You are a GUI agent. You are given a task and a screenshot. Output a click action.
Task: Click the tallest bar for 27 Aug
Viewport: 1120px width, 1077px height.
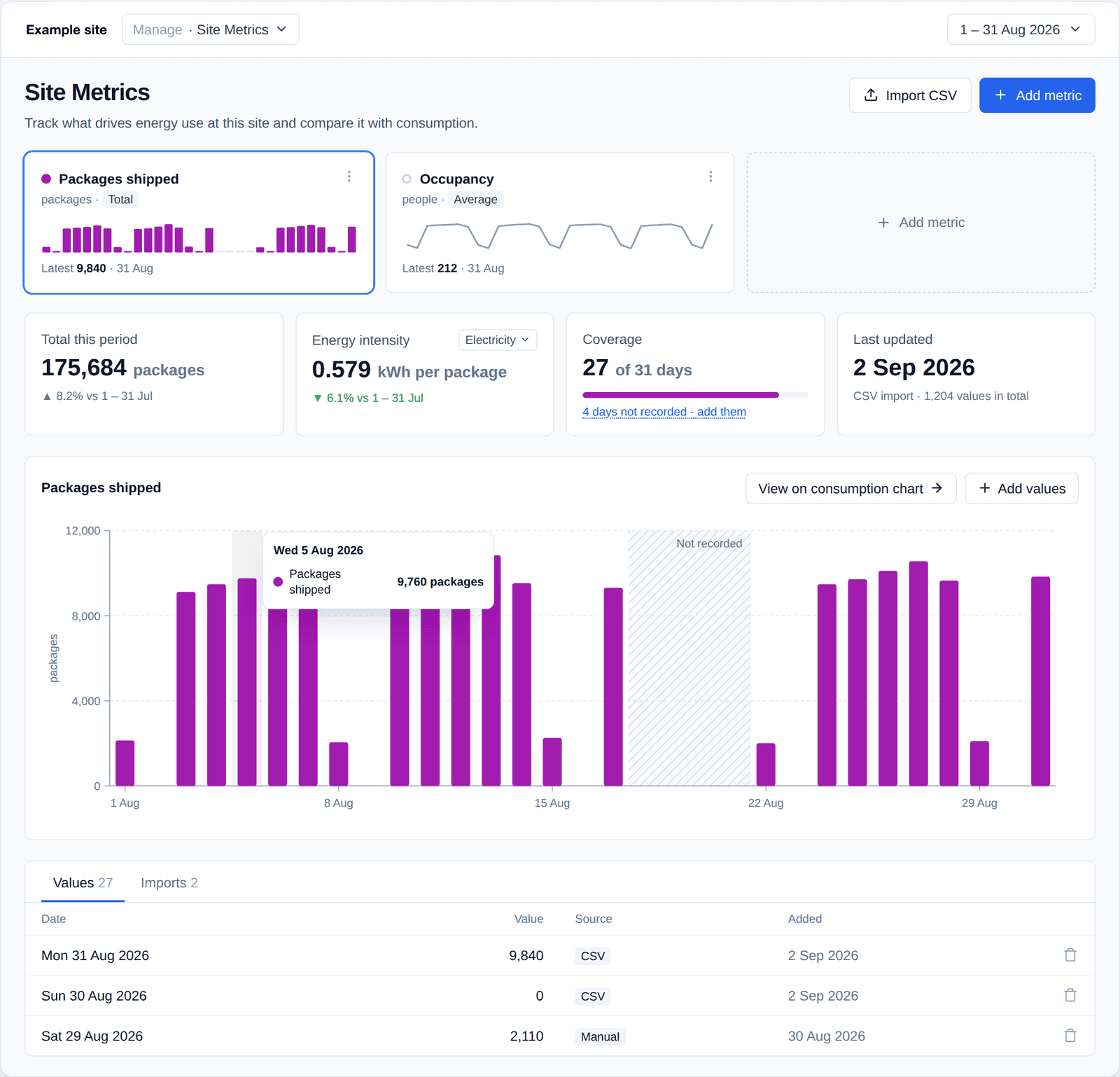tap(918, 674)
